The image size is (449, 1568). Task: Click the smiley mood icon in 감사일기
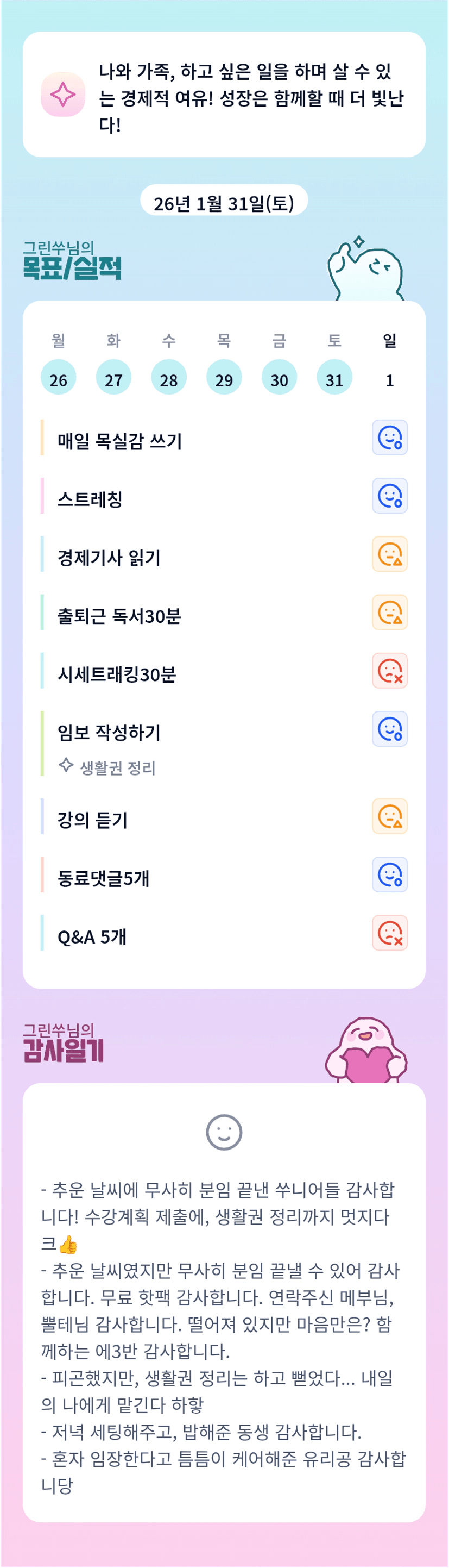[x=224, y=1133]
